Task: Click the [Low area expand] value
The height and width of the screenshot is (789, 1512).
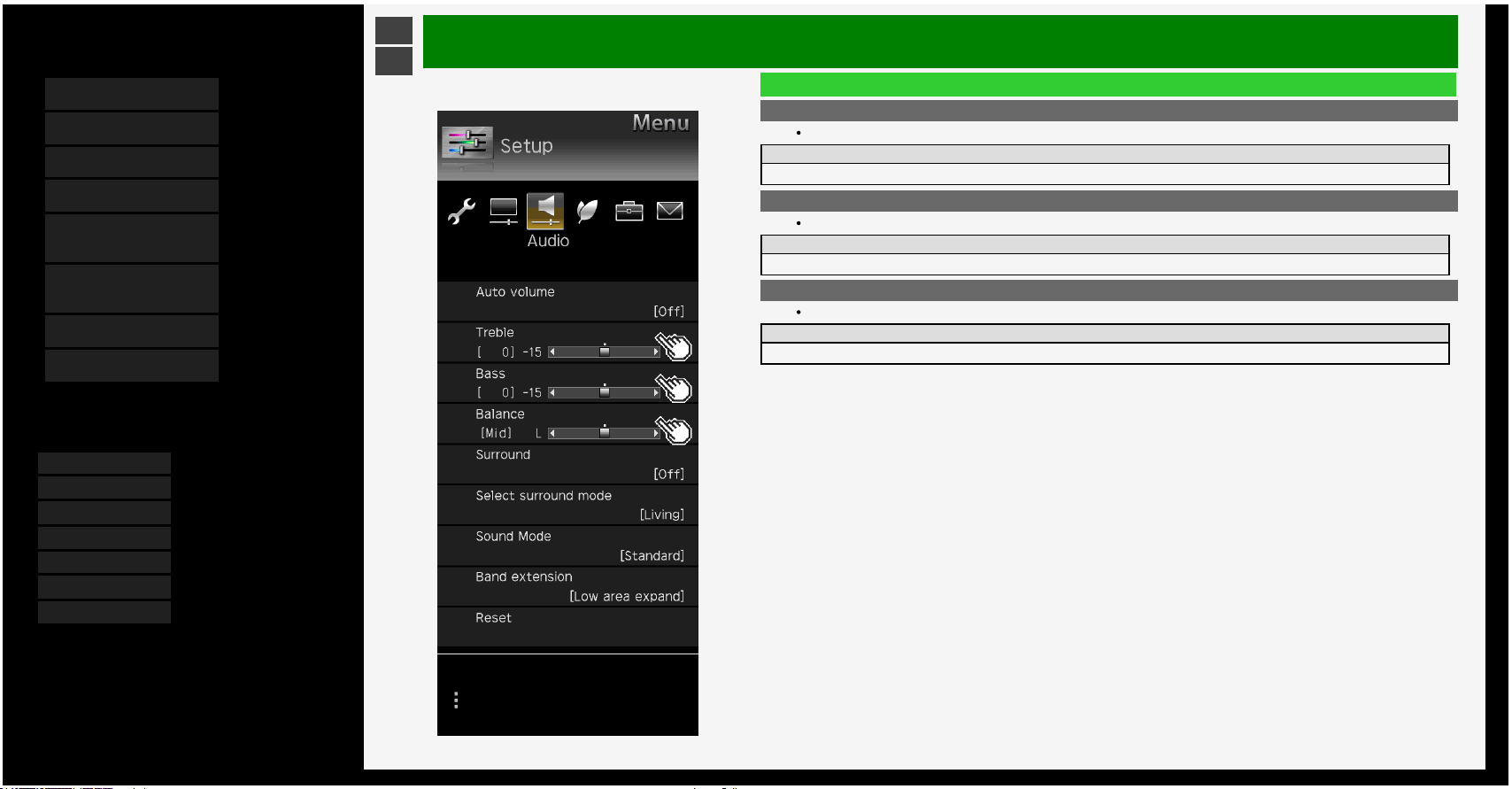Action: click(x=627, y=597)
